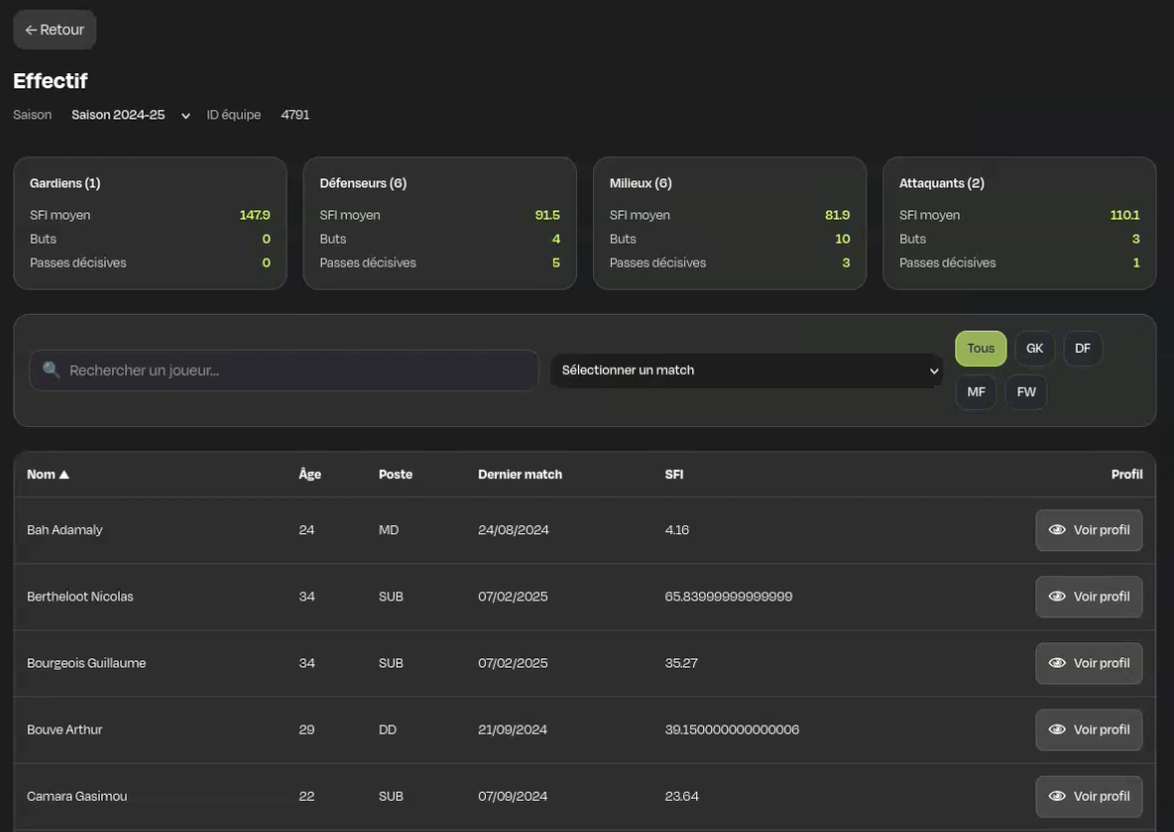Click the magnifying glass search icon

click(x=51, y=370)
